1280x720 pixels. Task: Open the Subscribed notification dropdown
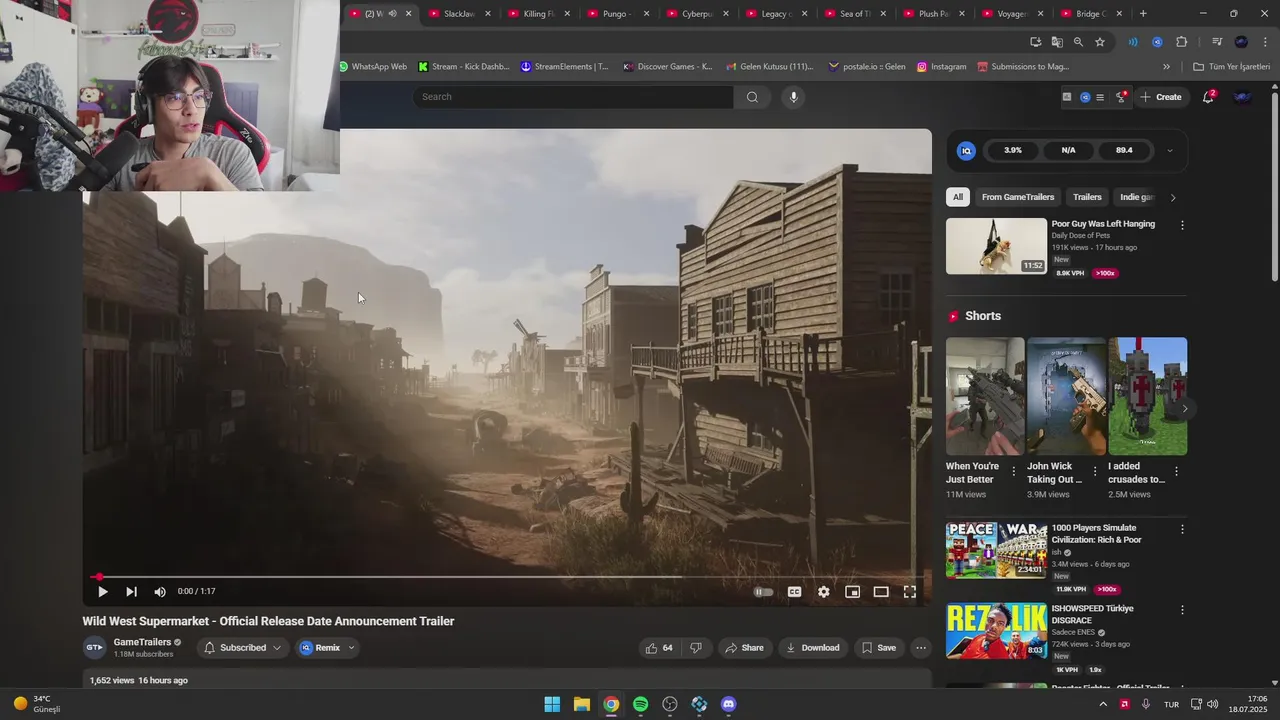tap(243, 648)
